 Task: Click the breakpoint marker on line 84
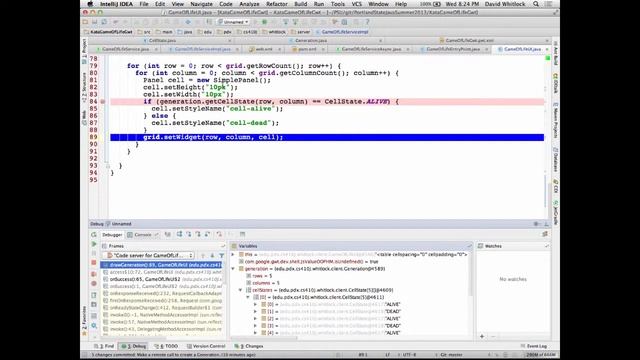pyautogui.click(x=103, y=102)
